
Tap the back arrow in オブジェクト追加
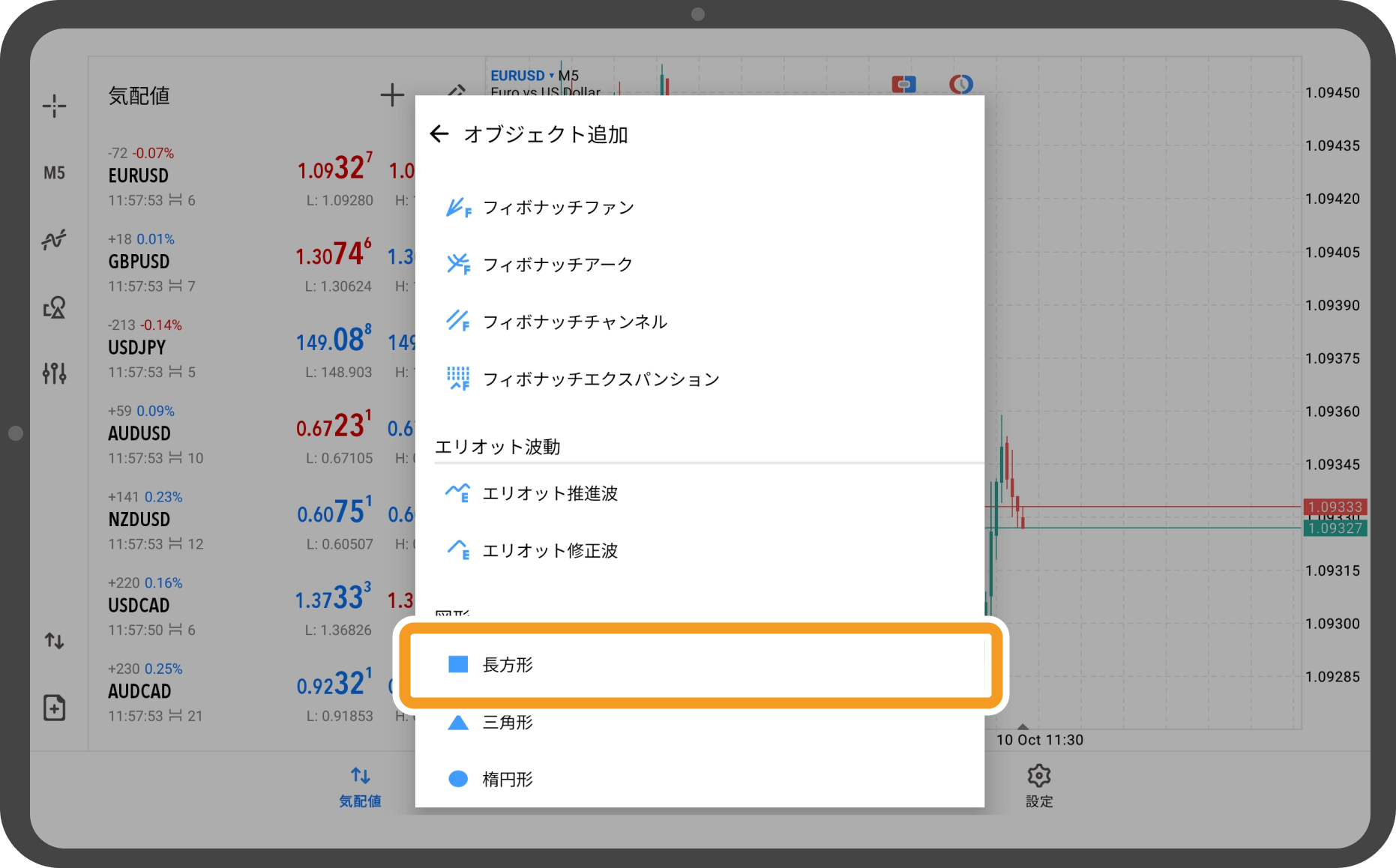click(x=440, y=133)
